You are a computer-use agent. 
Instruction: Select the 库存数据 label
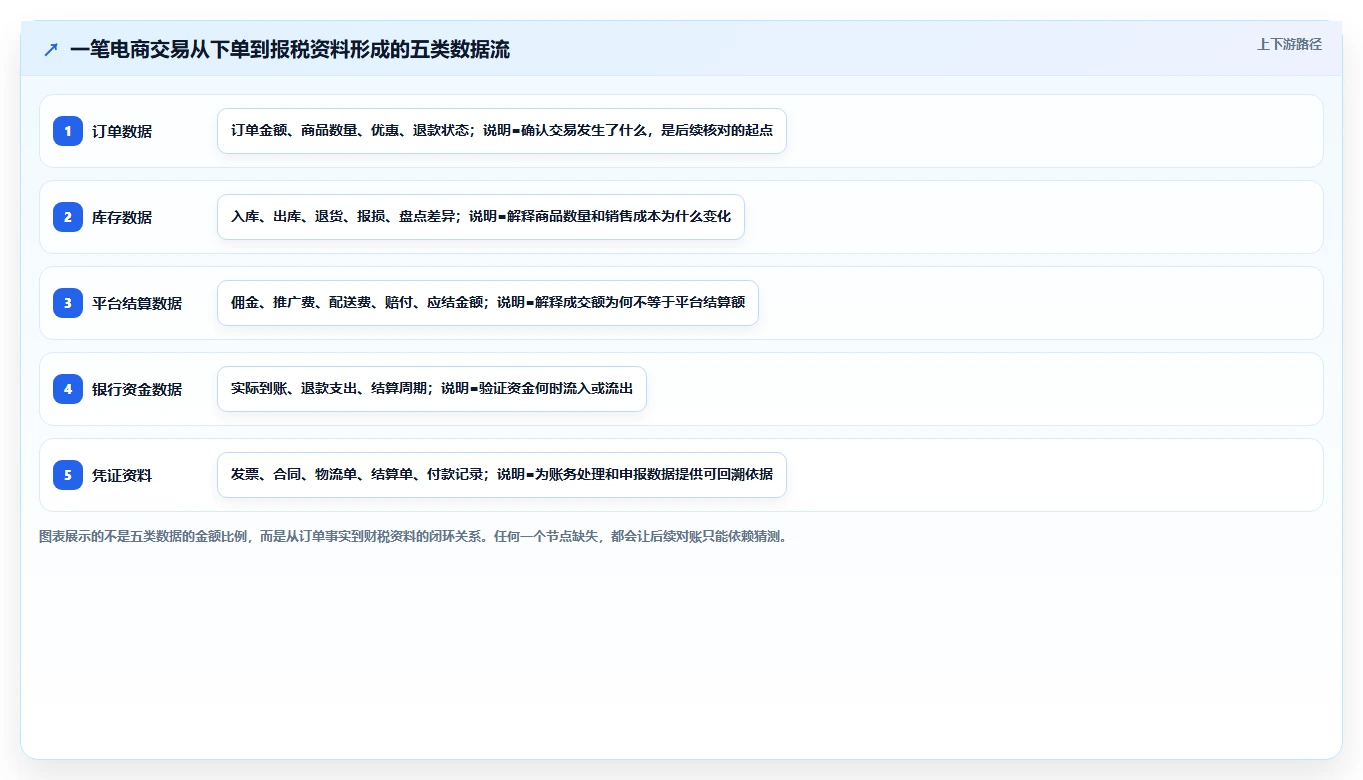tap(122, 217)
